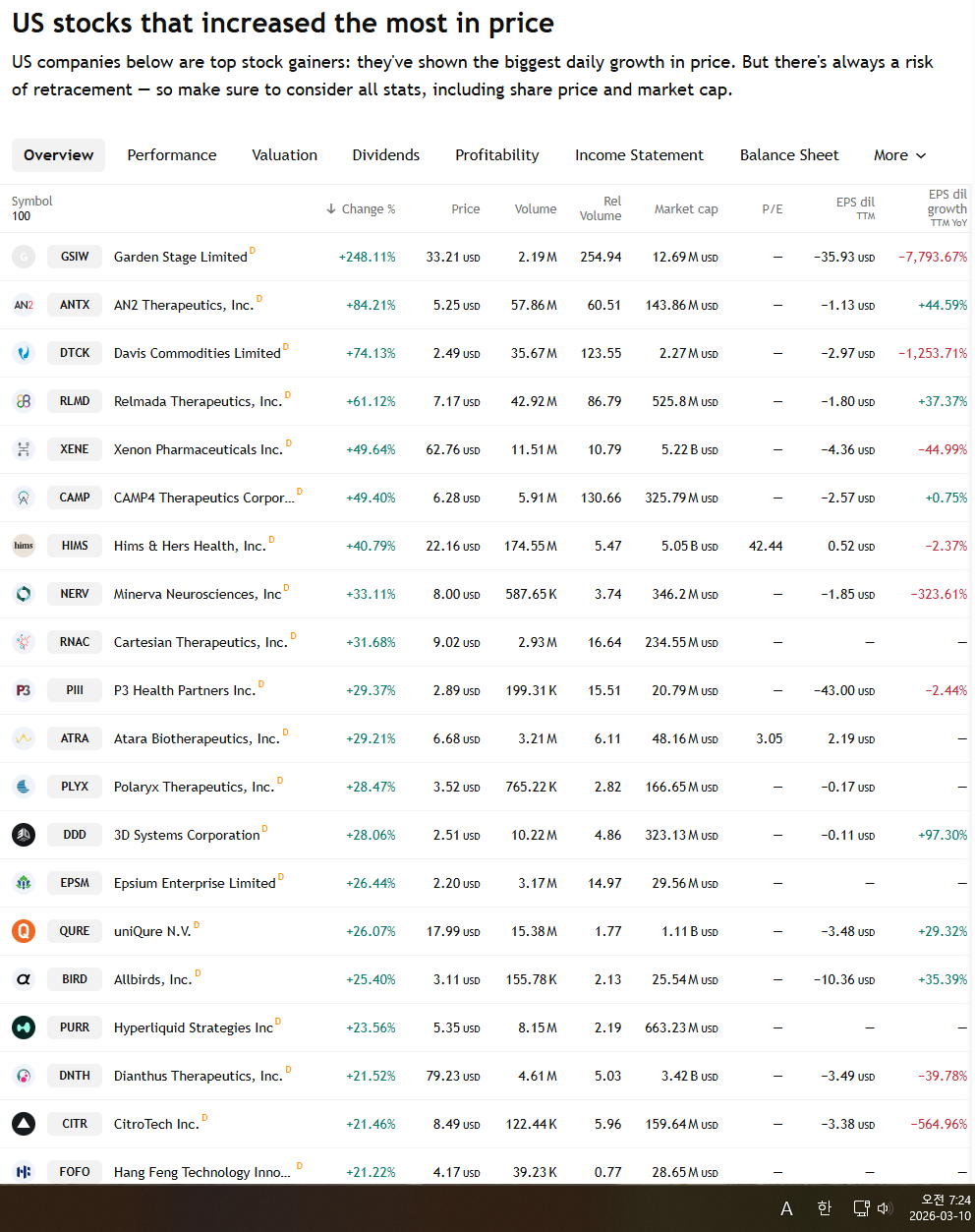Click the CAMP4 Therapeutics logo icon
This screenshot has height=1232, width=975.
[x=24, y=498]
